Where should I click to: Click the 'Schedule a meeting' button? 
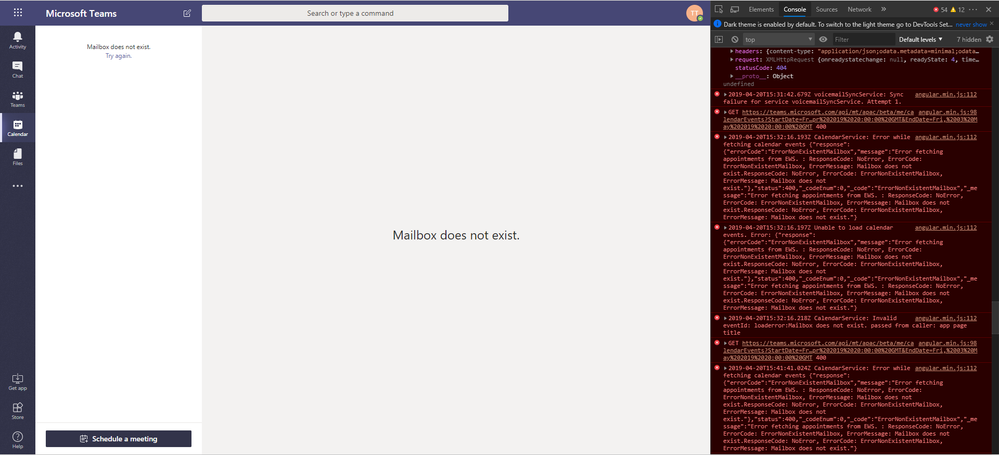pyautogui.click(x=119, y=439)
